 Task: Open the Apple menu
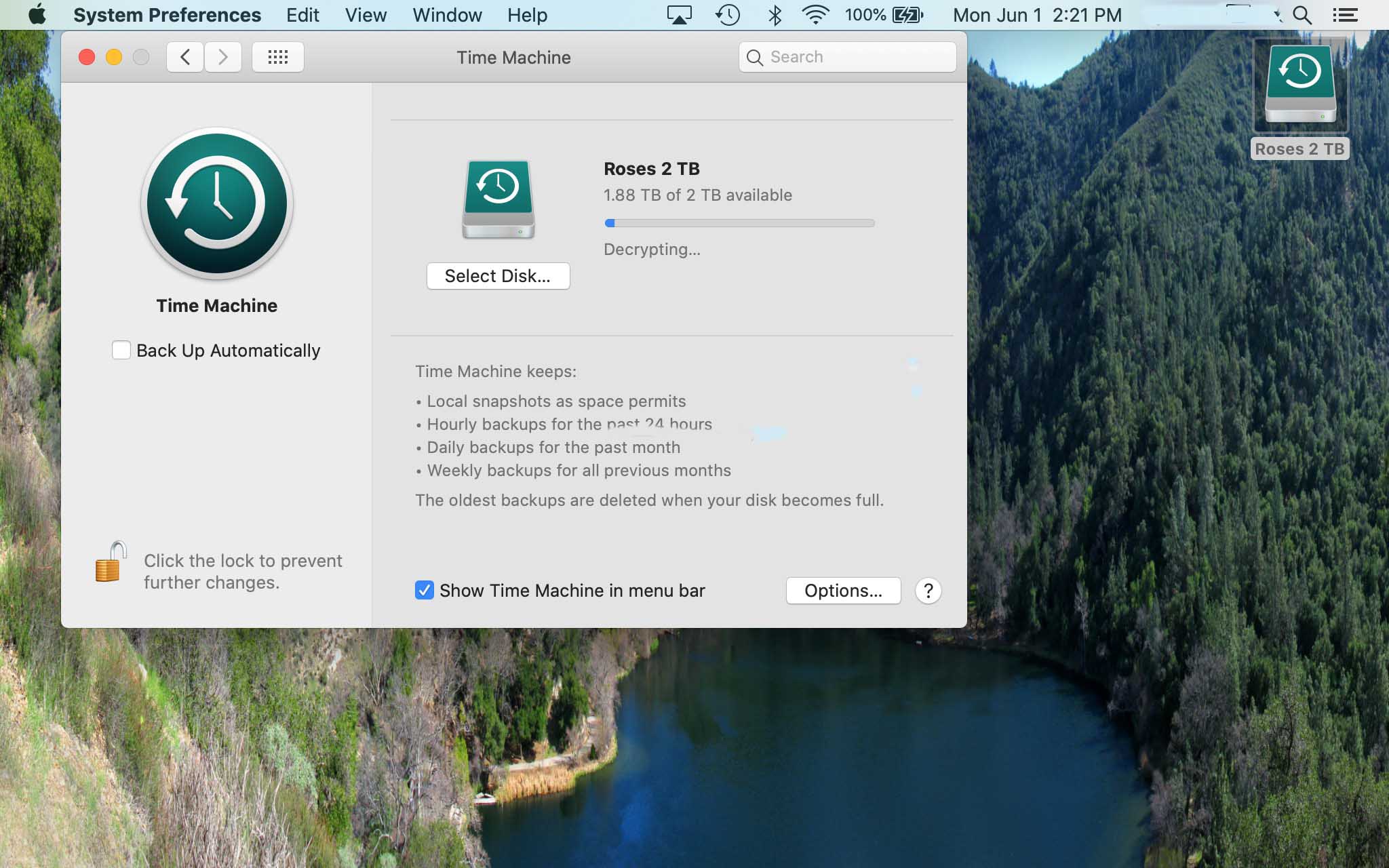coord(37,15)
